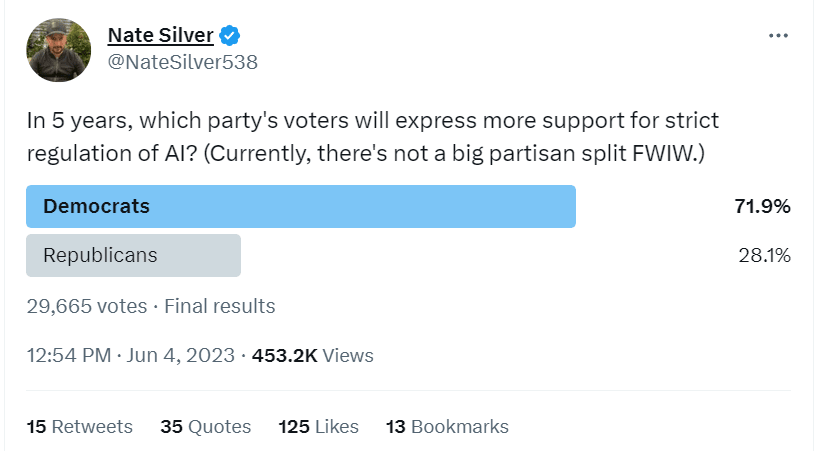View the 453.2K Views analytics
This screenshot has height=451, width=823.
(313, 355)
